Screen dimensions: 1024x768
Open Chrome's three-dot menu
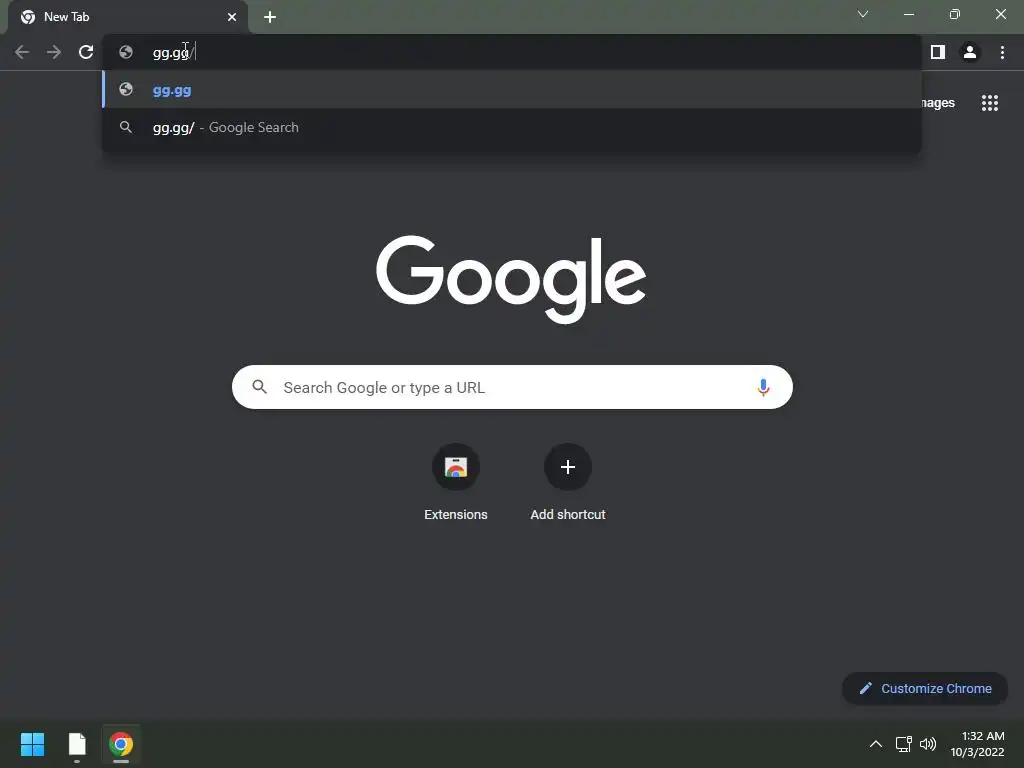point(1002,52)
